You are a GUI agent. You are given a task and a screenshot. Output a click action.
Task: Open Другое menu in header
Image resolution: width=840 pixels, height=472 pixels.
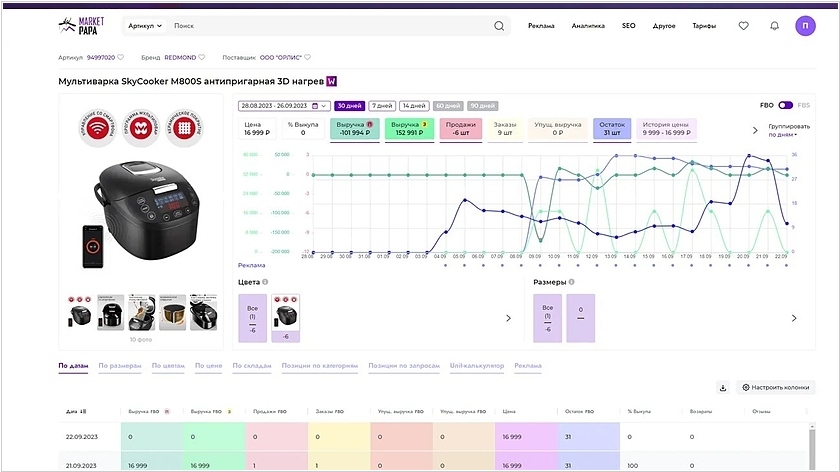click(664, 26)
